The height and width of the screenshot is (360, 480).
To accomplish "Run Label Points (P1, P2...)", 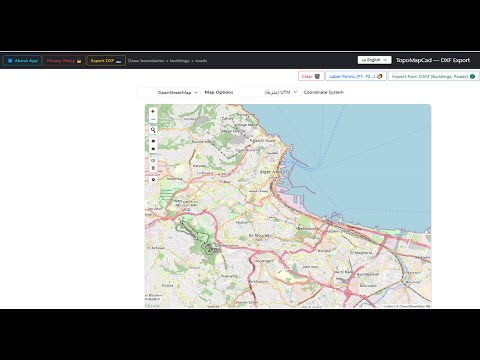I will (x=356, y=76).
